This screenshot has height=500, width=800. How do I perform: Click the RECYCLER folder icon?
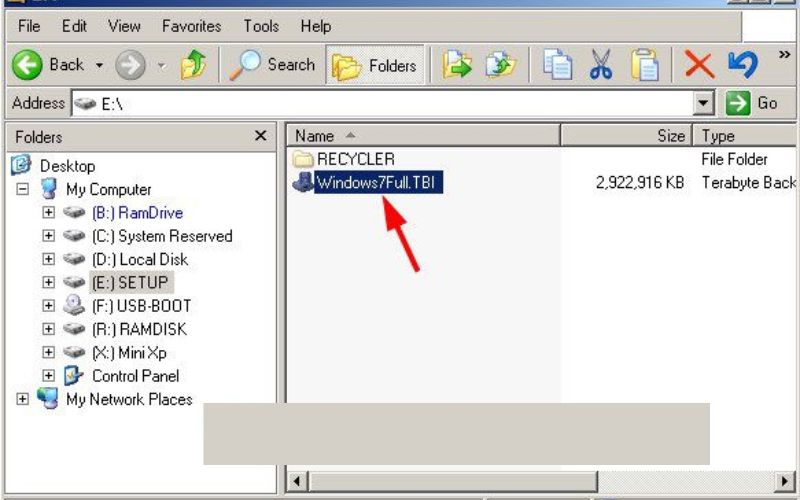click(303, 159)
